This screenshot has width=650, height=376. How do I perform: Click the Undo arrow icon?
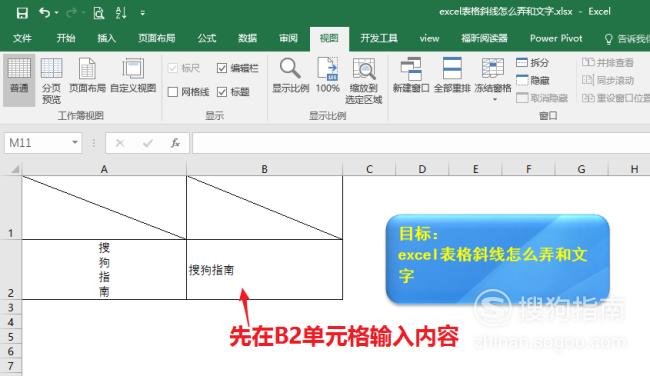pyautogui.click(x=45, y=13)
